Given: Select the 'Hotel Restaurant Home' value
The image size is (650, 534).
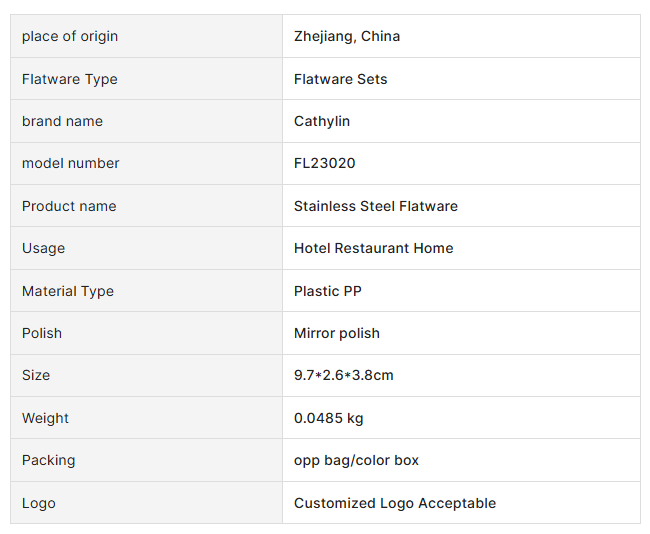Looking at the screenshot, I should (373, 248).
